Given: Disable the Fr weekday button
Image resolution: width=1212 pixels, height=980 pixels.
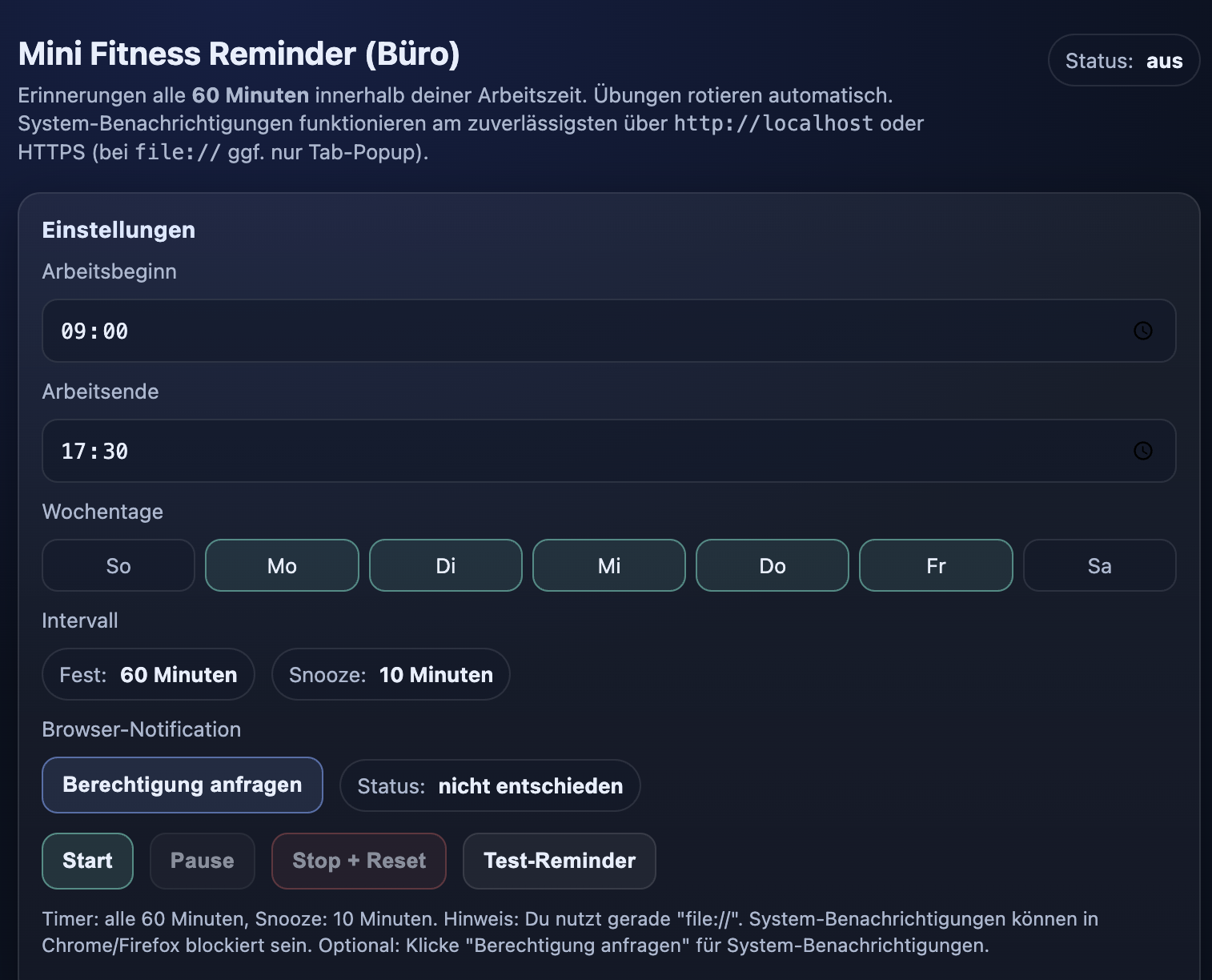Looking at the screenshot, I should pyautogui.click(x=935, y=566).
